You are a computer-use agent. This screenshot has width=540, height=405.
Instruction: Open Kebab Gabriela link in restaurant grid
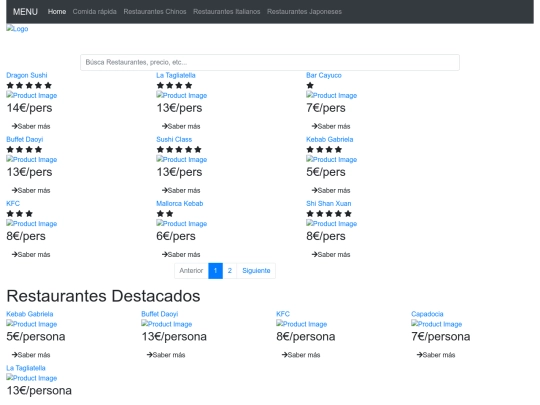[330, 139]
